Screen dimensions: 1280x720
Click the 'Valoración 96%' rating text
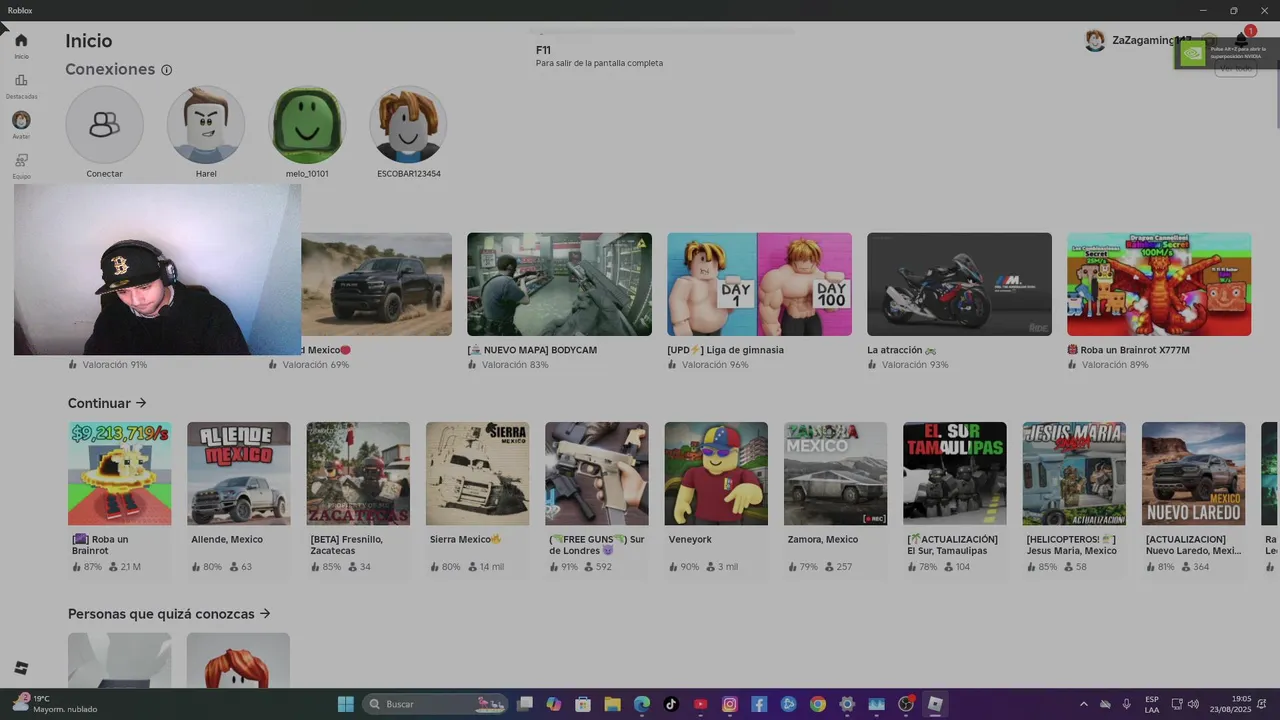(715, 365)
